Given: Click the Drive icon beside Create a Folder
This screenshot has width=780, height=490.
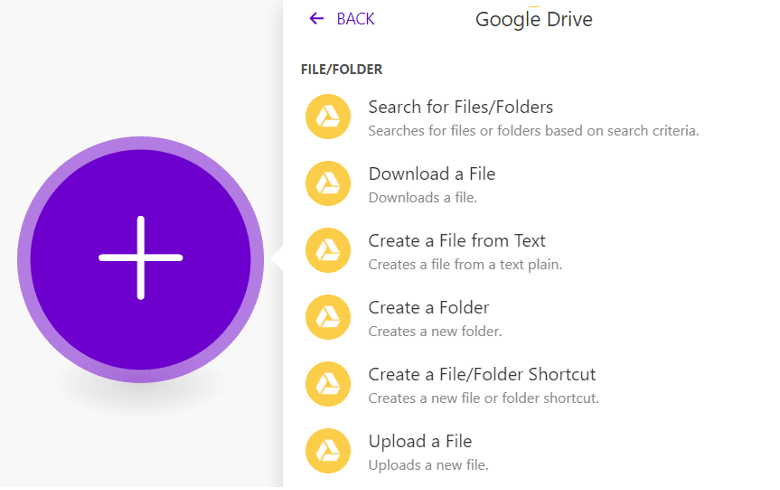Looking at the screenshot, I should point(328,317).
